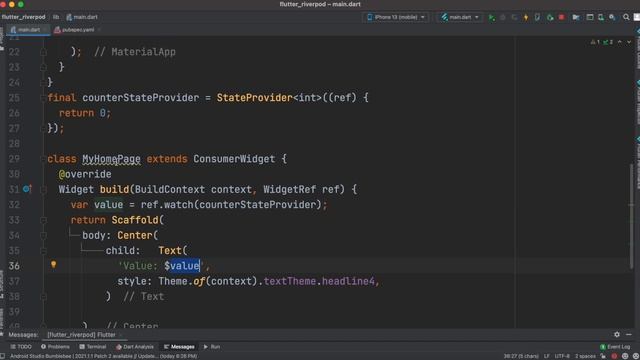Click flutter_riverpod breadcrumb in navigation bar
The height and width of the screenshot is (360, 640).
click(23, 17)
